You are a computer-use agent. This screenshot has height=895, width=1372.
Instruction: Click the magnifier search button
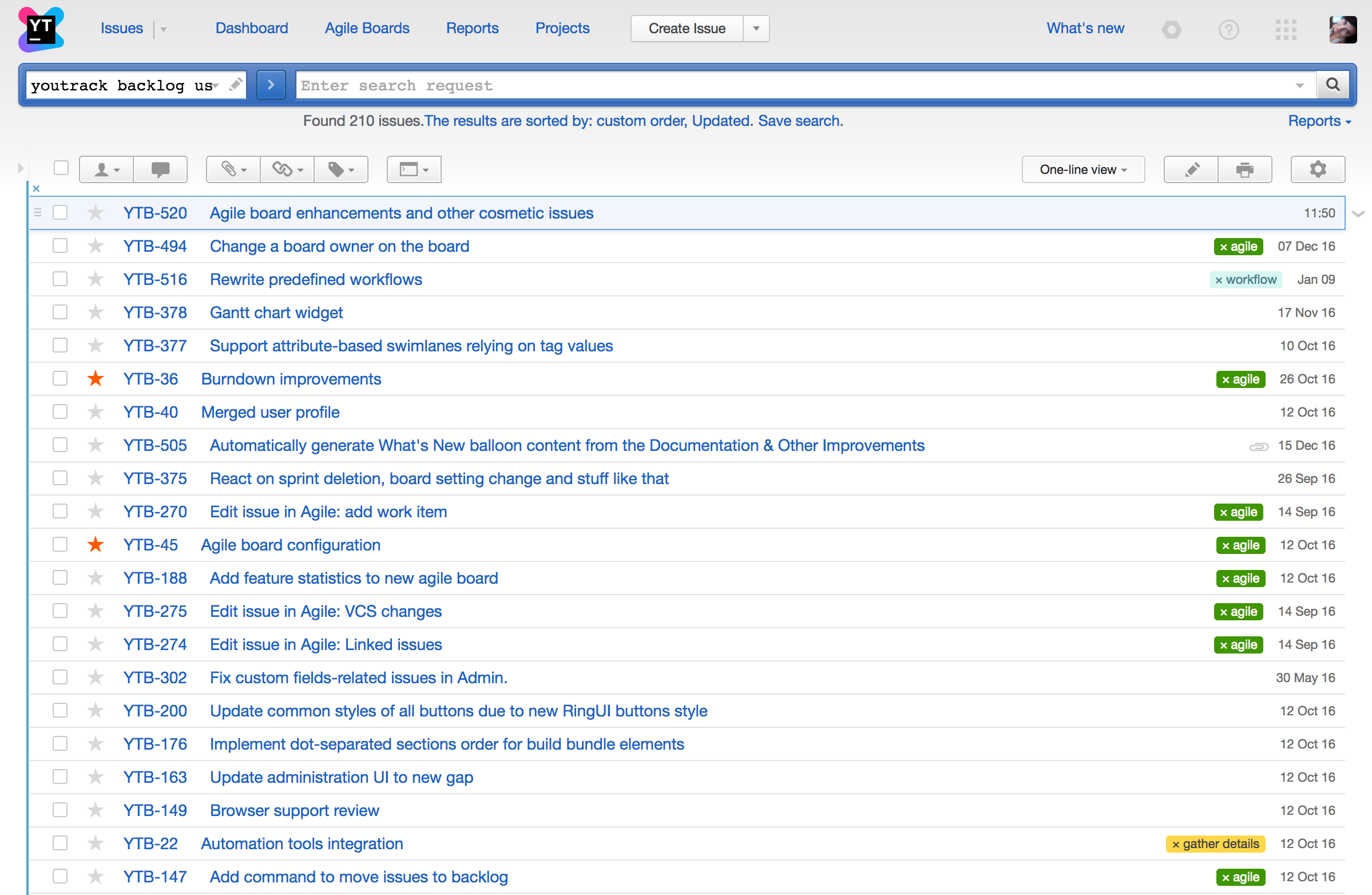click(x=1333, y=85)
